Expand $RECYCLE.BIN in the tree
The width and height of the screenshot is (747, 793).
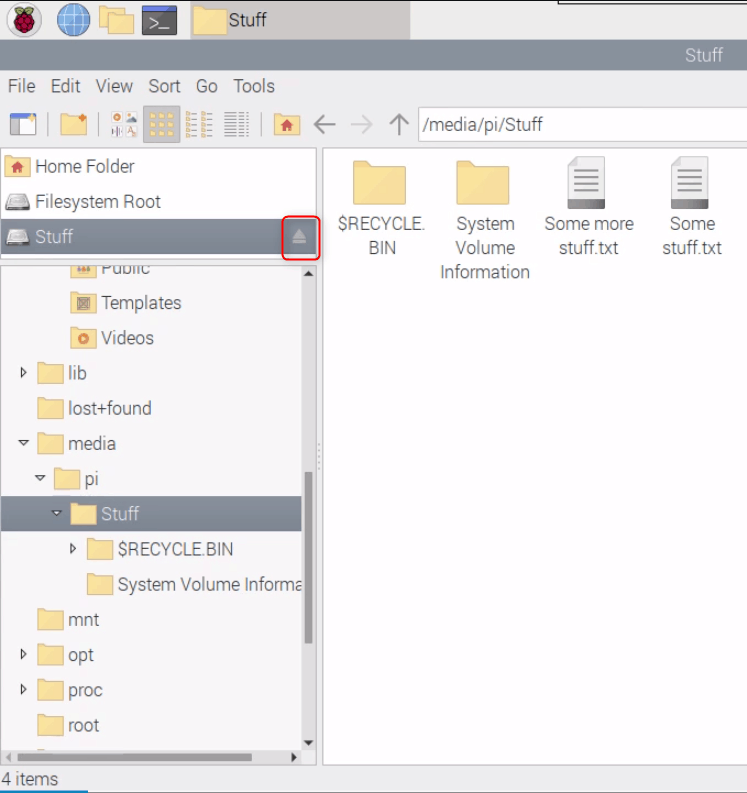click(73, 549)
